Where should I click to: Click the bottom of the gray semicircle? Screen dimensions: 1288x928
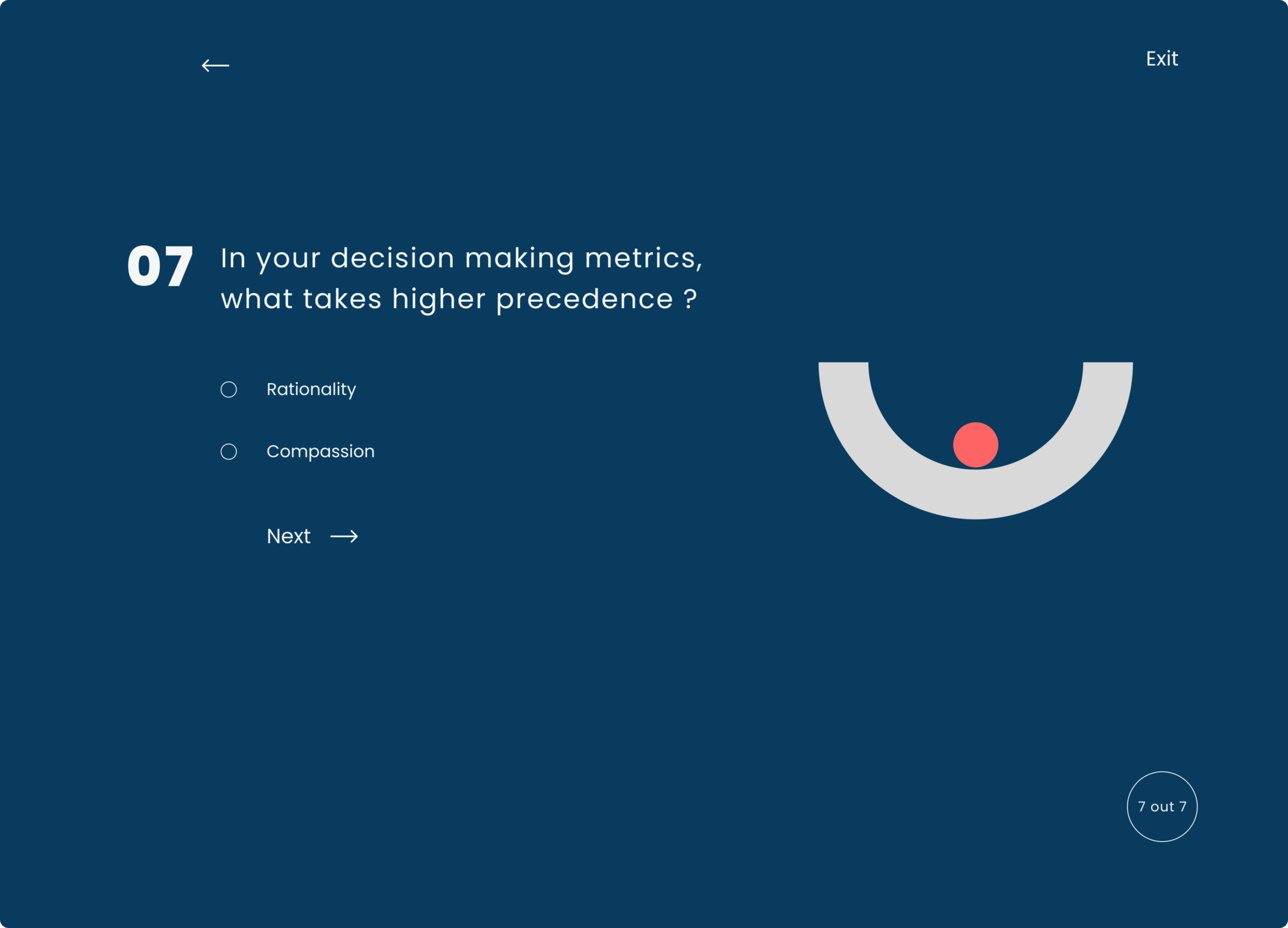tap(975, 494)
